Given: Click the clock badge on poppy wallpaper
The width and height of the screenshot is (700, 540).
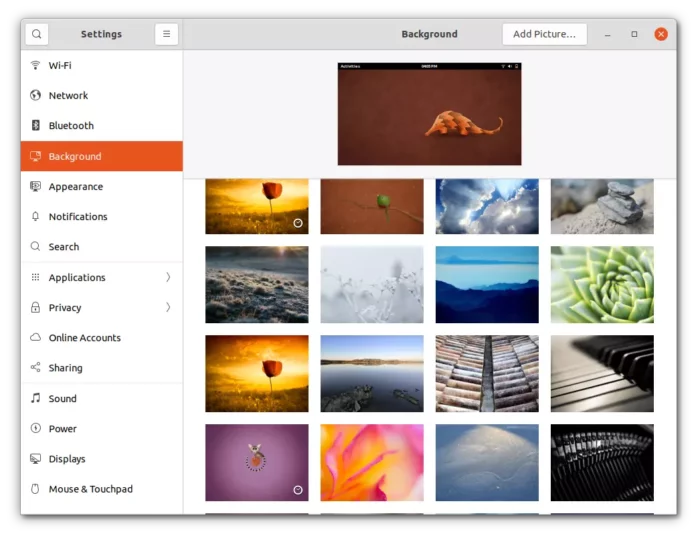Looking at the screenshot, I should 298,223.
